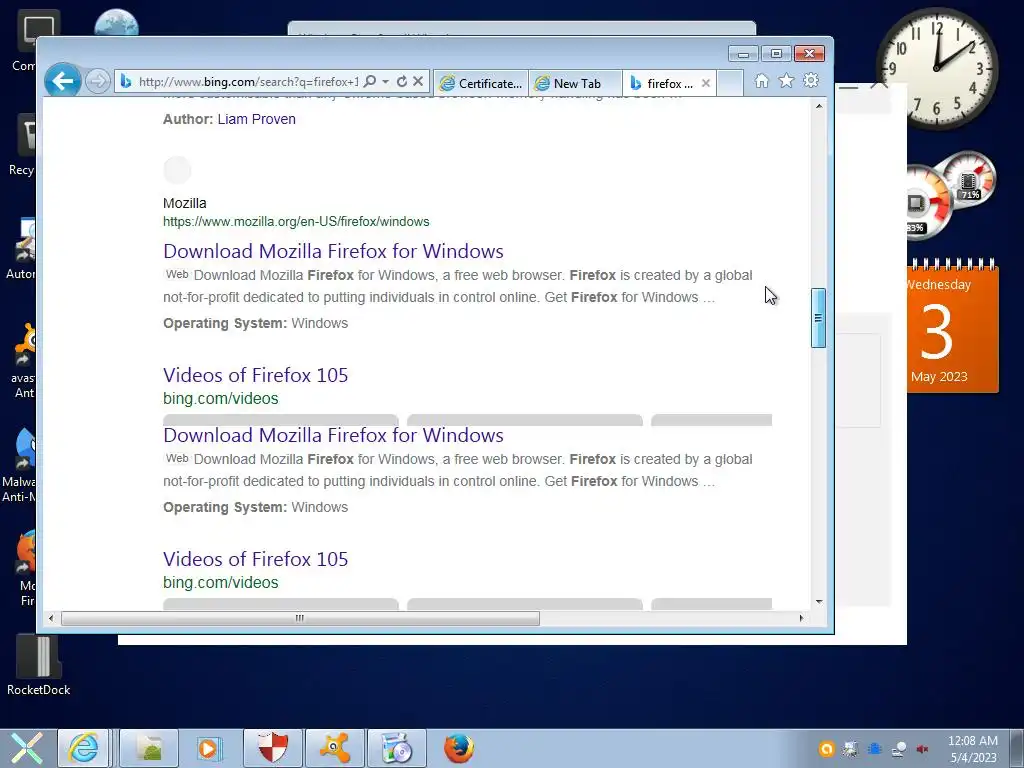
Task: Open the red-white shield taskbar icon
Action: [273, 748]
